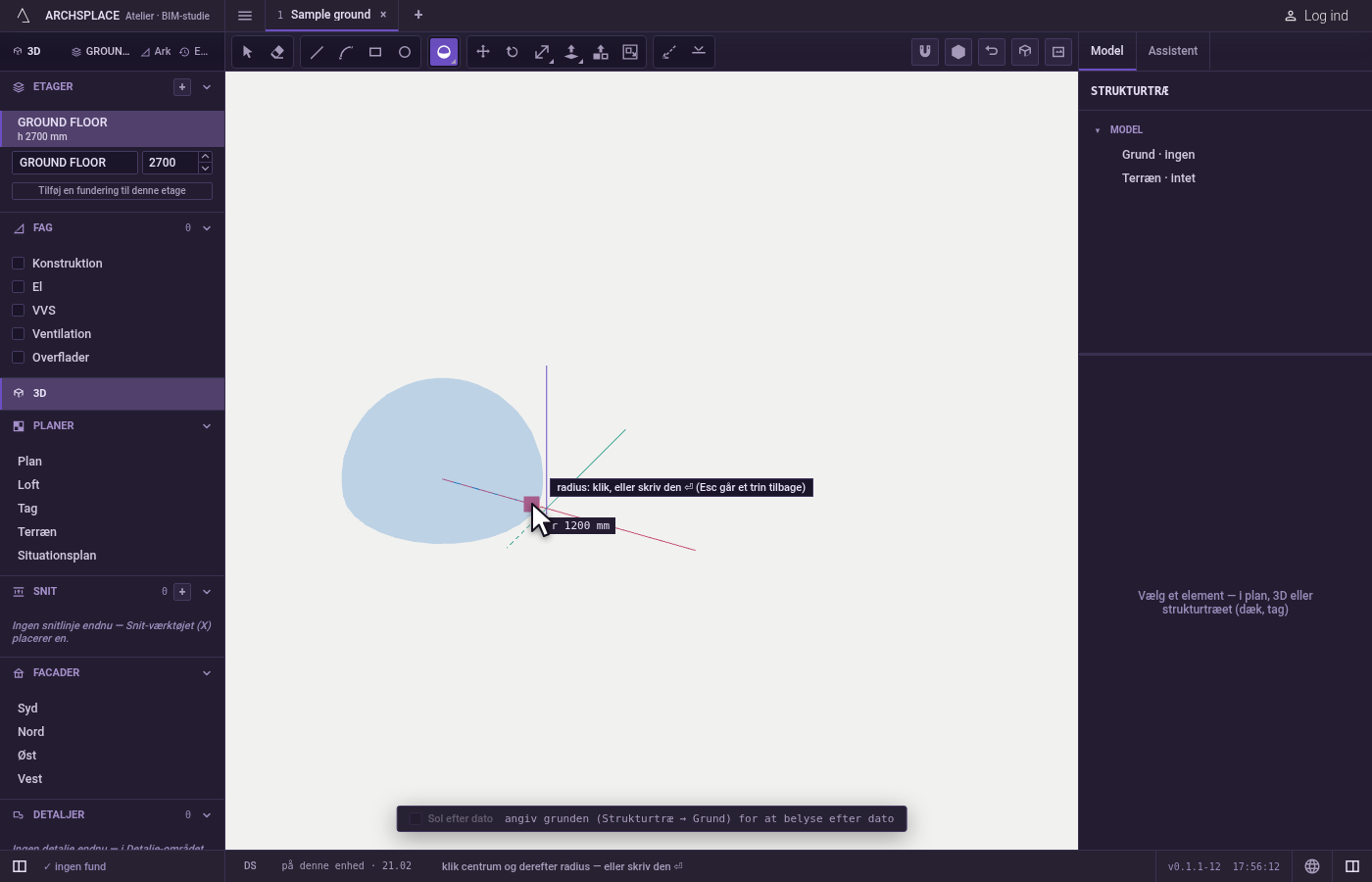The width and height of the screenshot is (1372, 882).
Task: Select the Sample ground document tab
Action: tap(330, 15)
